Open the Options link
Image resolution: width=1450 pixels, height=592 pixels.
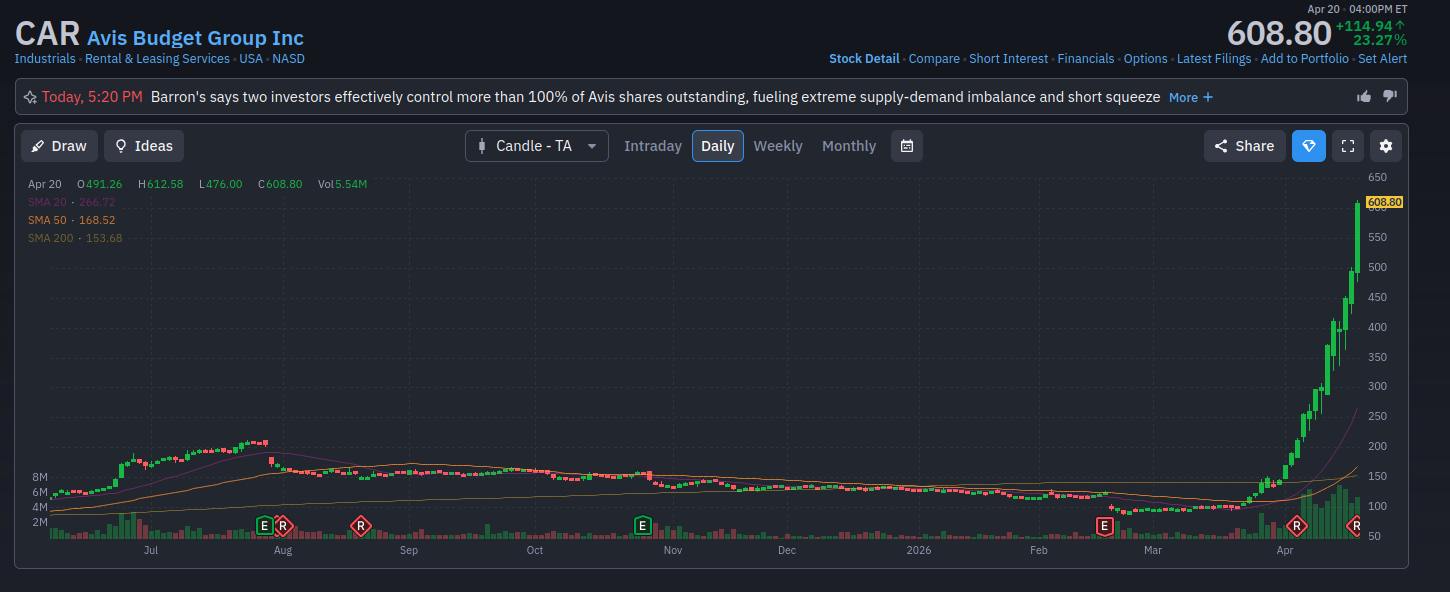(x=1146, y=59)
